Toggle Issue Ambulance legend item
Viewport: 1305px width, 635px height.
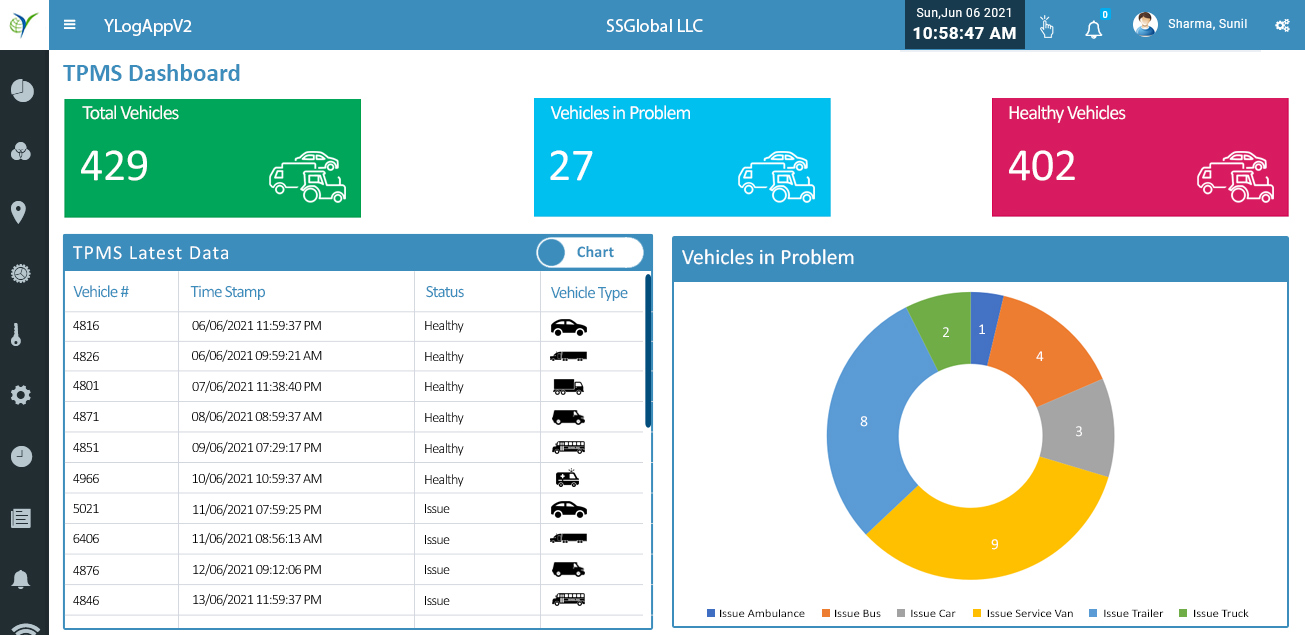click(755, 613)
